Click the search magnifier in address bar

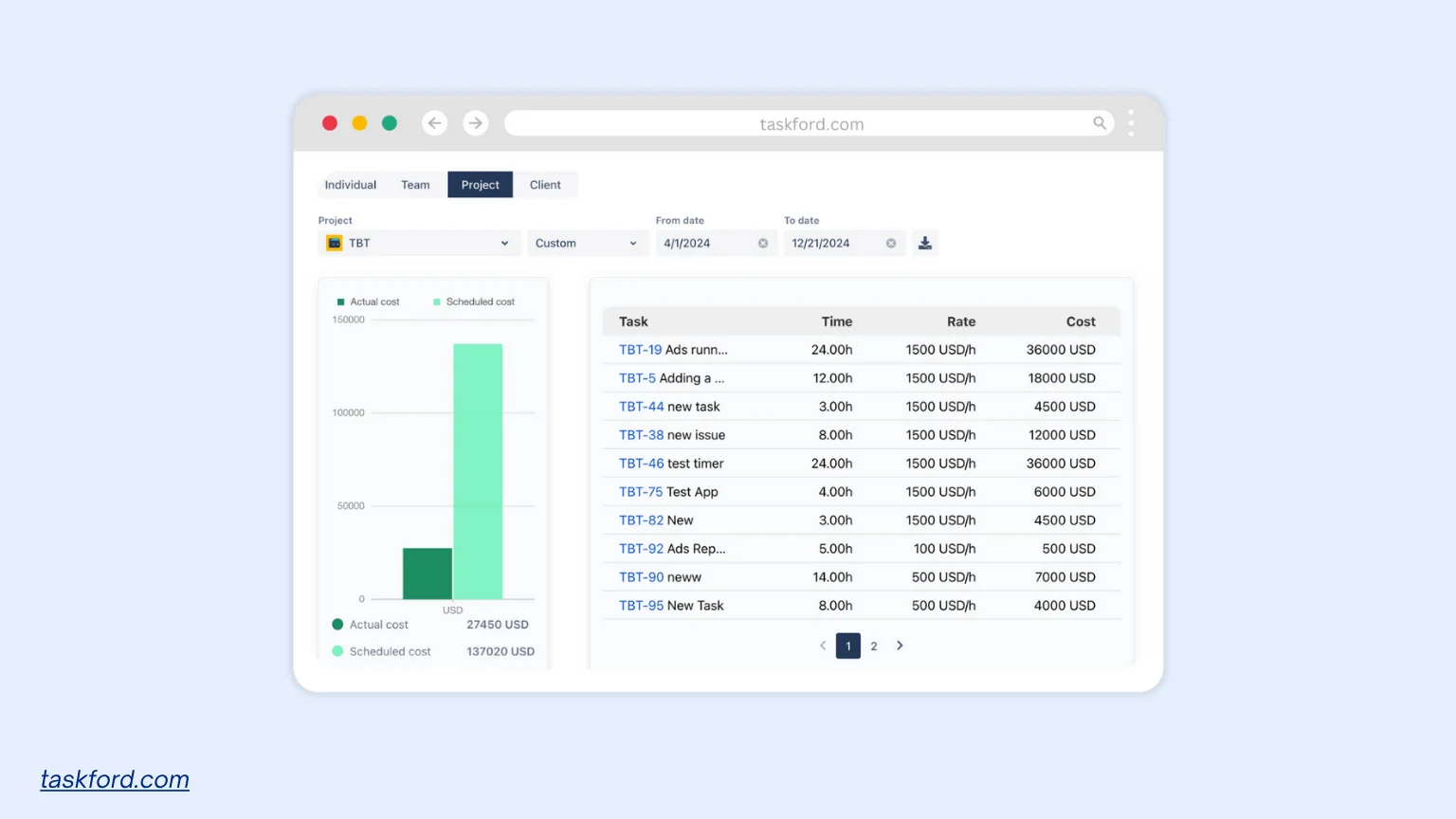click(x=1099, y=122)
